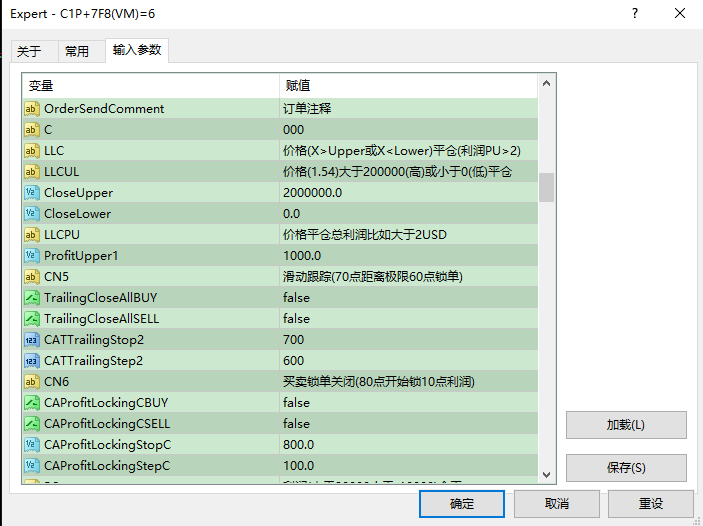
Task: Click the boolean icon beside TrailingCloseAllSELL
Action: (x=31, y=319)
